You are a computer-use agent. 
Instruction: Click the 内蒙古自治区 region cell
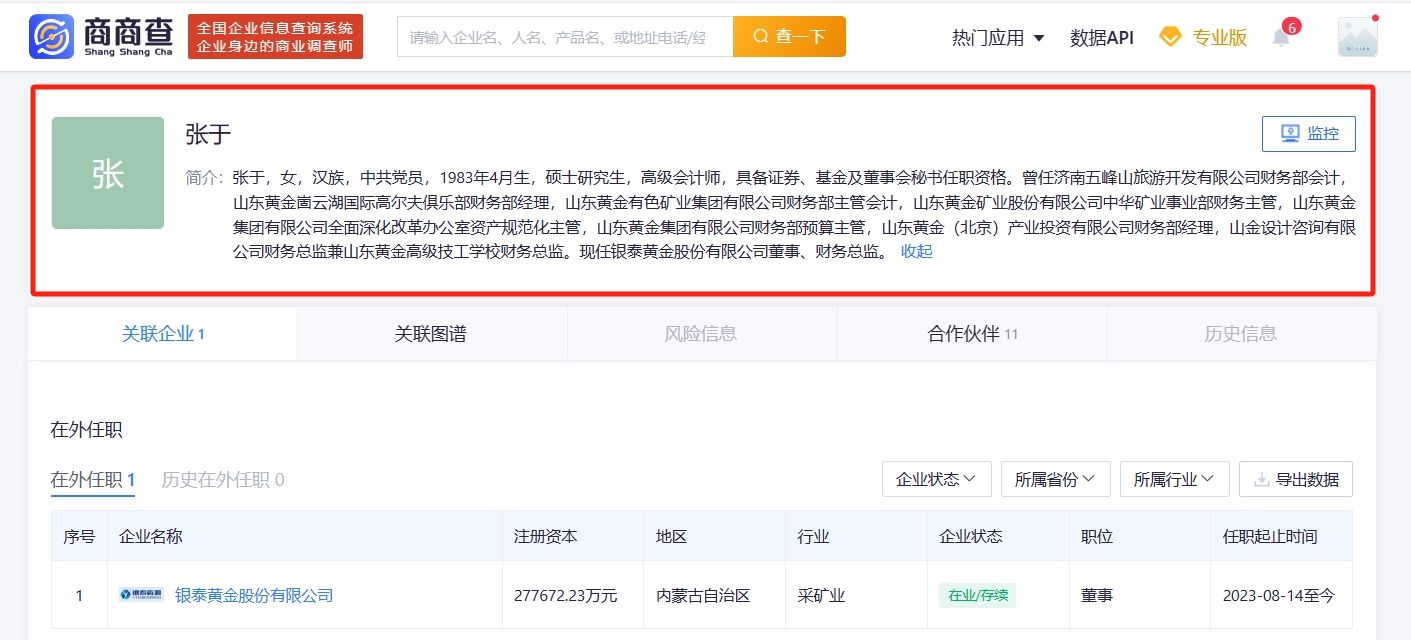coord(703,595)
